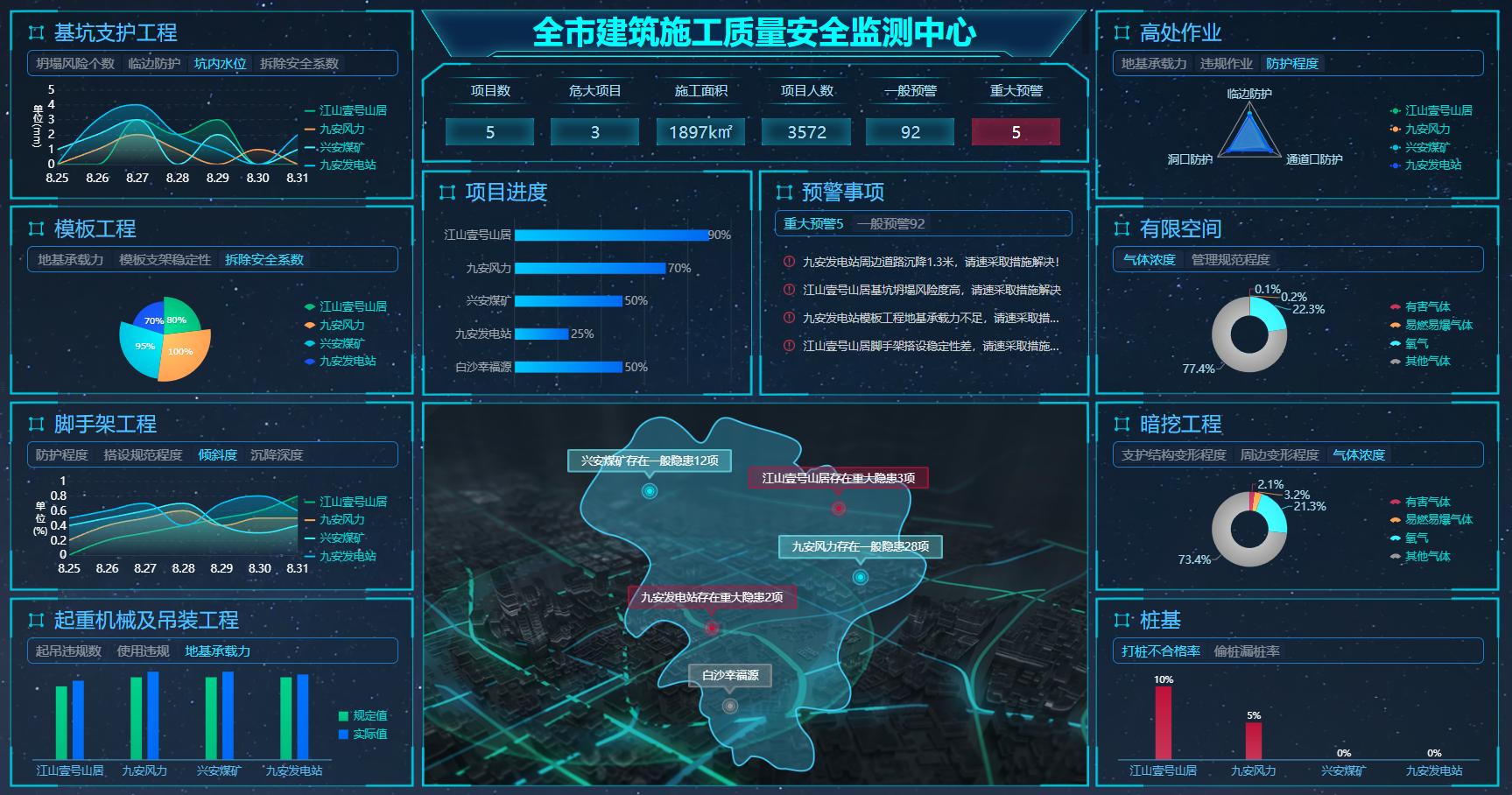Click the red 重大预警 count box
The height and width of the screenshot is (795, 1512).
pyautogui.click(x=1016, y=132)
